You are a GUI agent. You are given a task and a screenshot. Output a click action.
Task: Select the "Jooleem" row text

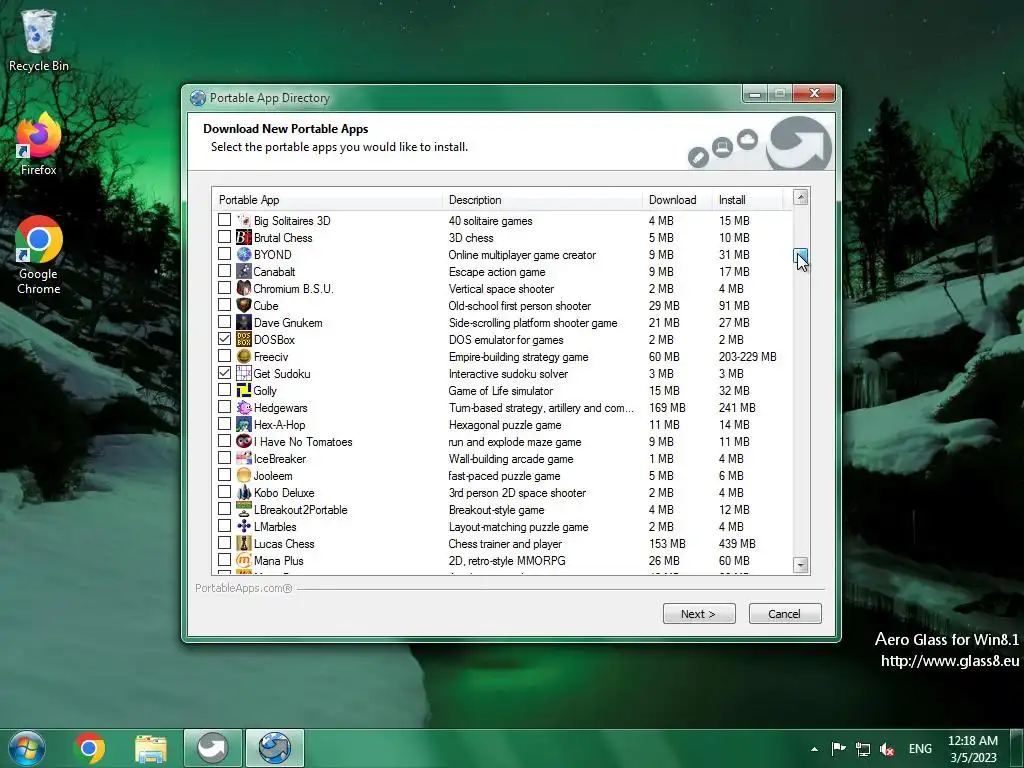click(273, 475)
